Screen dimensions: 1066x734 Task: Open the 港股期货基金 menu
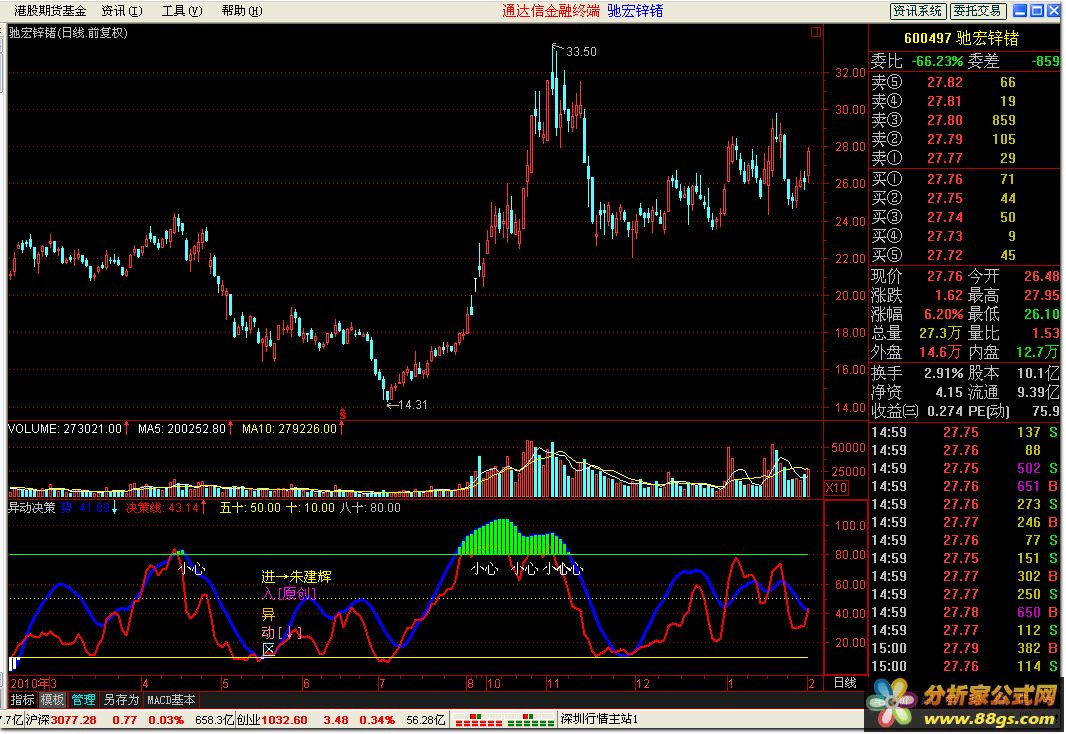(x=50, y=11)
